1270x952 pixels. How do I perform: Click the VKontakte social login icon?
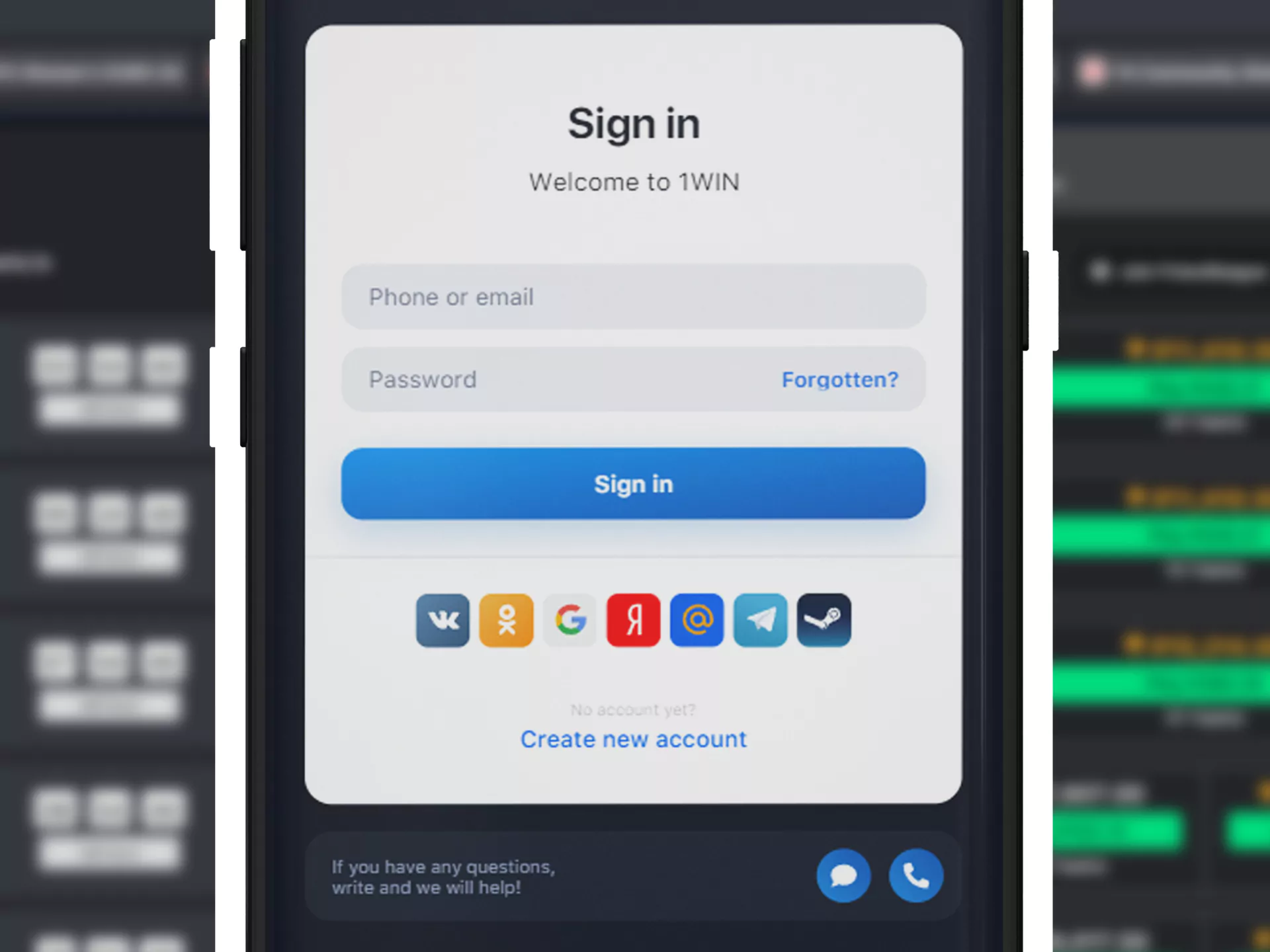pyautogui.click(x=442, y=620)
